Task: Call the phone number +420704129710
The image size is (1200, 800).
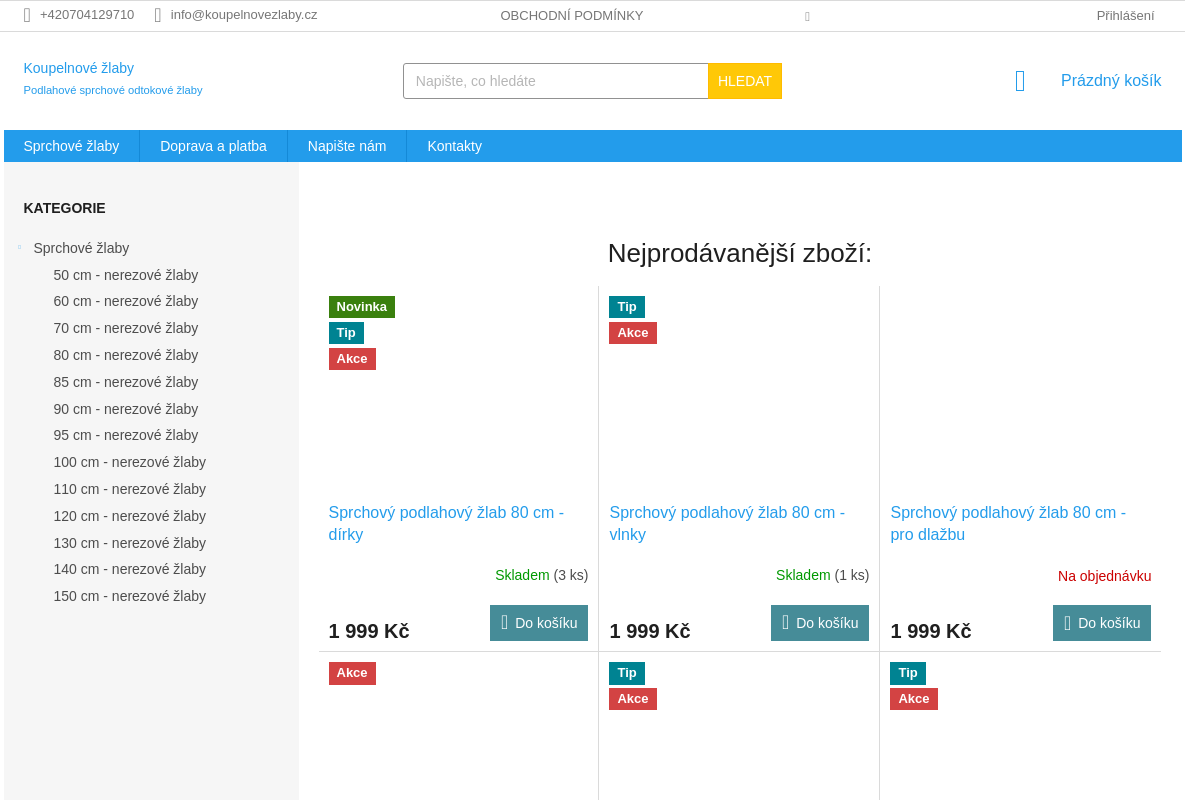Action: pos(87,15)
